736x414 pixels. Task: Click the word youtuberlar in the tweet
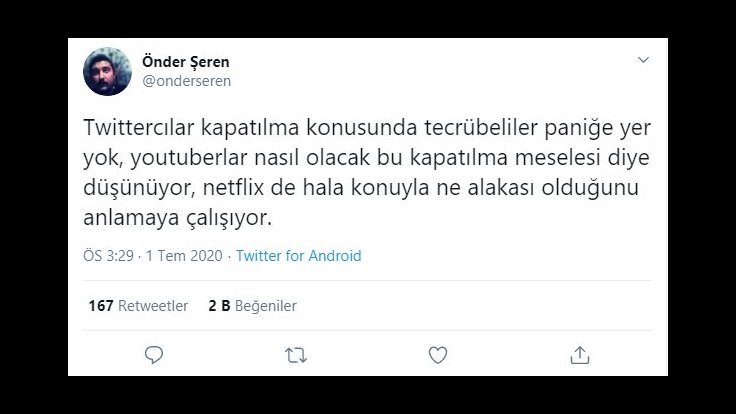tap(166, 158)
